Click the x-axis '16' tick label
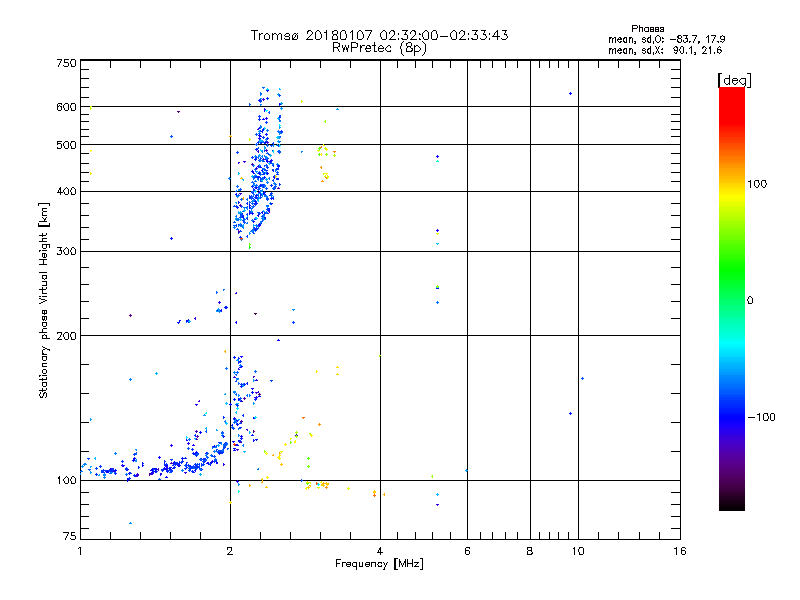This screenshot has height=600, width=800. click(x=680, y=551)
